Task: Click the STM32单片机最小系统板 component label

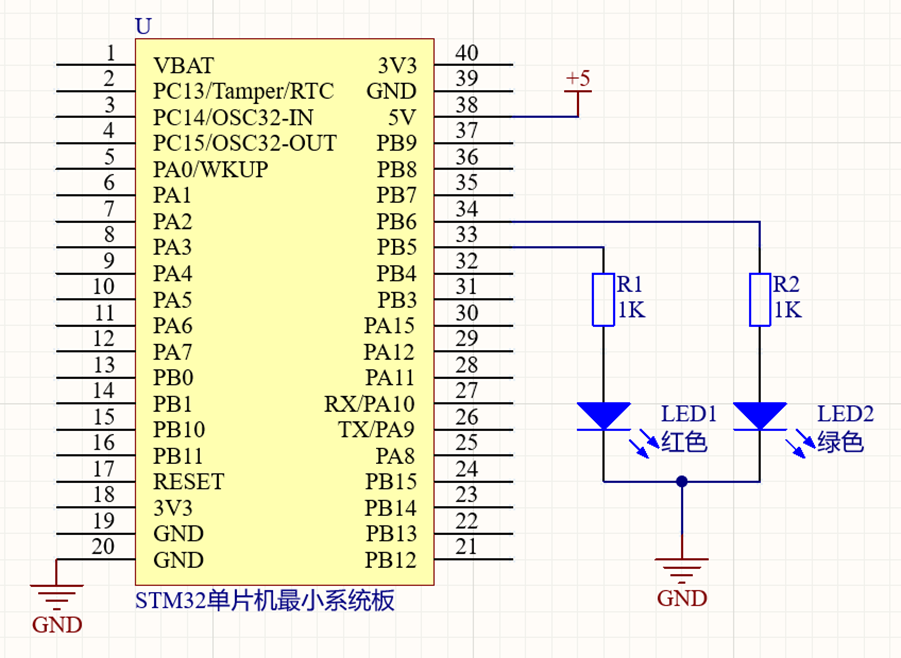Action: point(265,601)
